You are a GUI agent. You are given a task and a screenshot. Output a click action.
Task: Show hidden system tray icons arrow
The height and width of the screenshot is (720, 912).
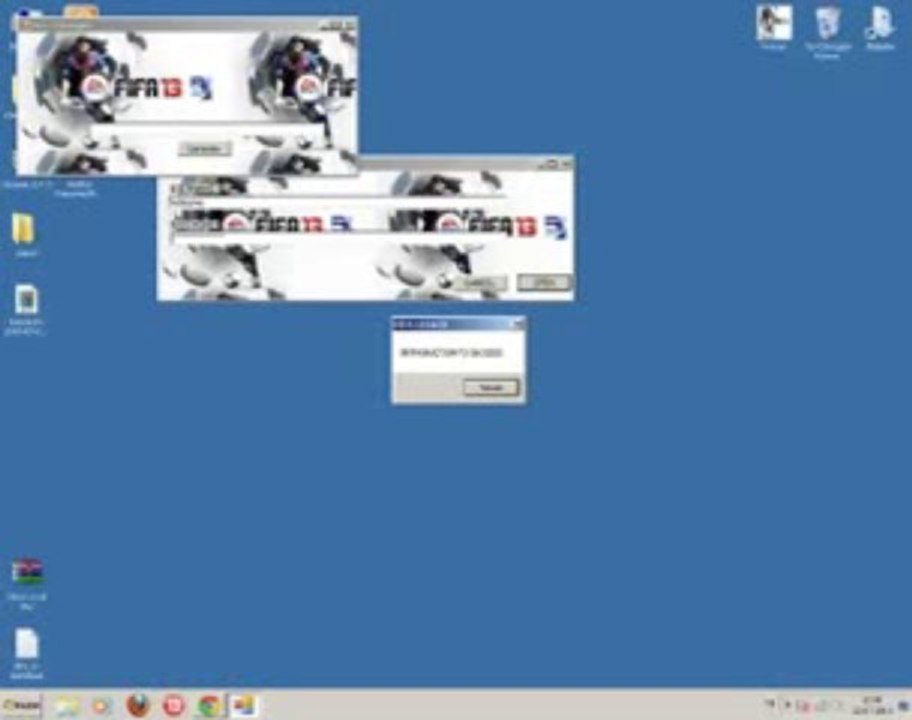point(788,705)
